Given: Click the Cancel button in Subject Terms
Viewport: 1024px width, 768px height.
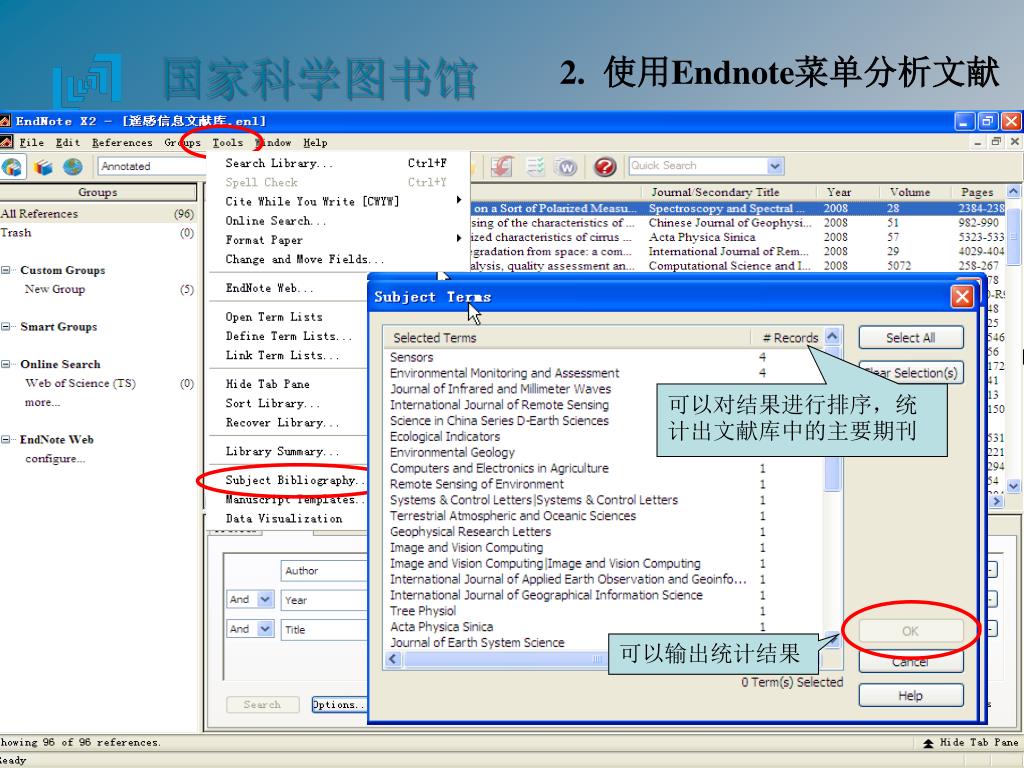Looking at the screenshot, I should coord(910,662).
